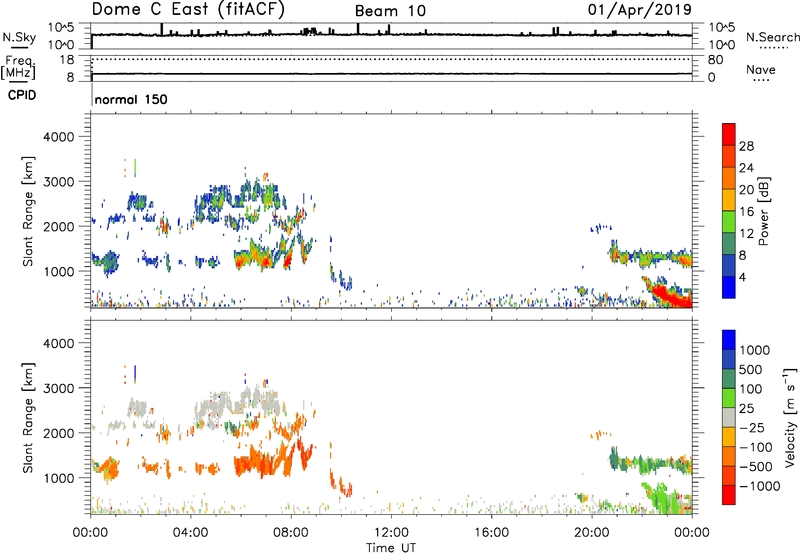
Task: Click the "20:00" time tick label
Action: tap(591, 533)
